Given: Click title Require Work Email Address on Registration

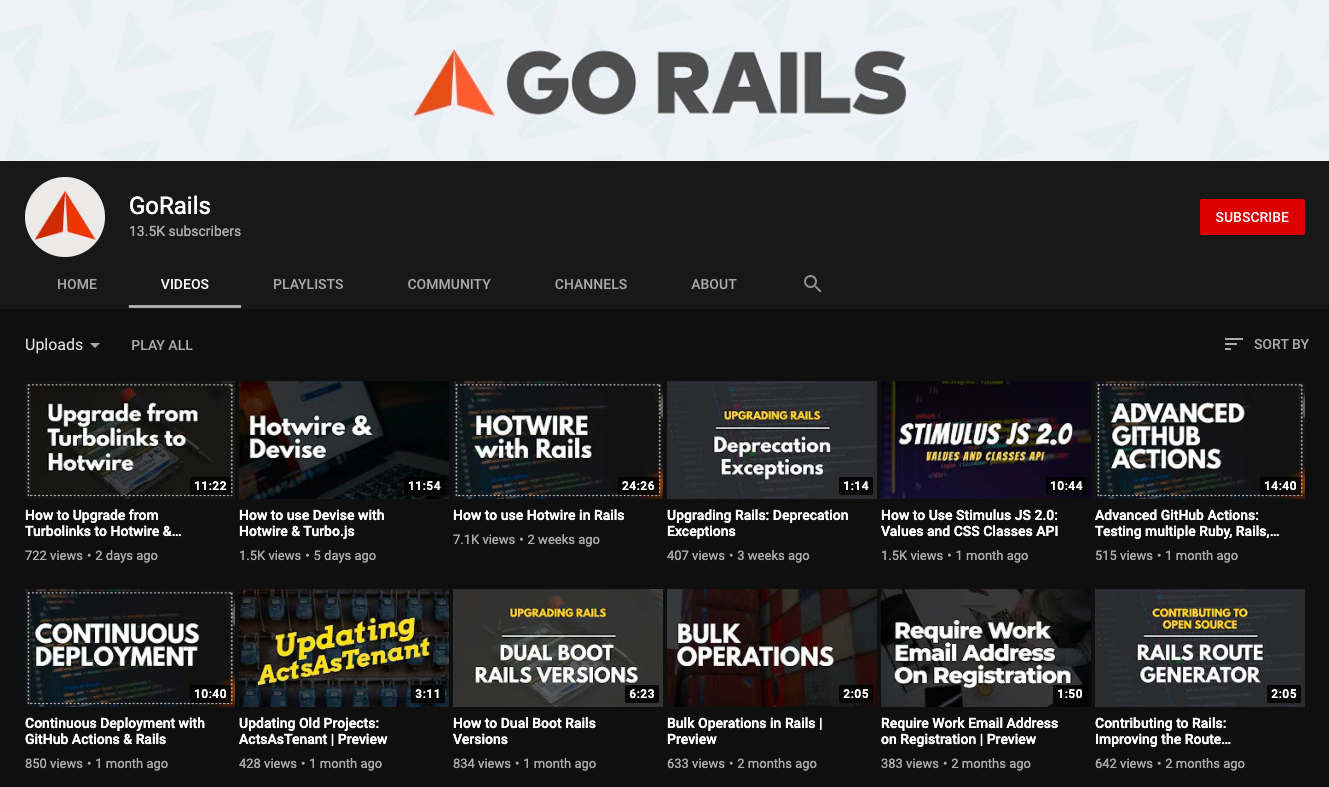Looking at the screenshot, I should coord(970,731).
